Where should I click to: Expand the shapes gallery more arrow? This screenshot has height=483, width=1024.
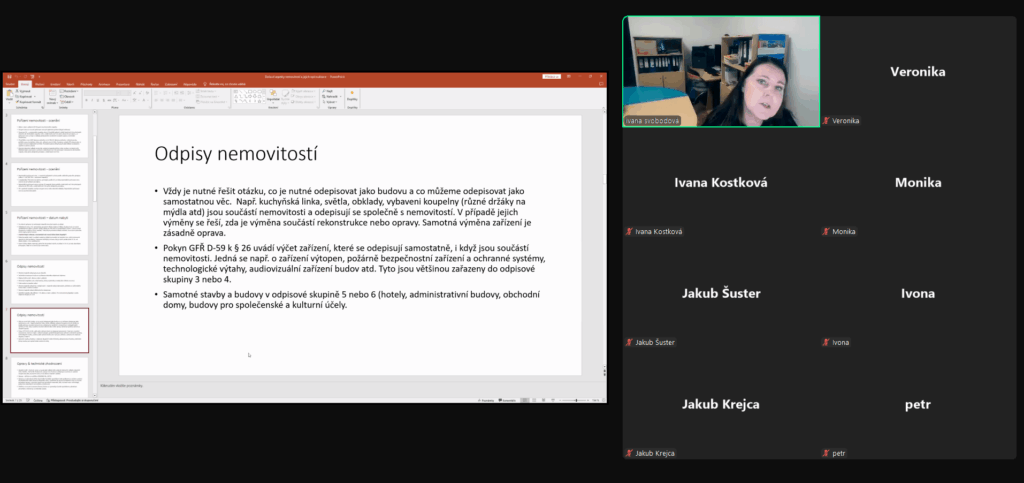point(264,101)
